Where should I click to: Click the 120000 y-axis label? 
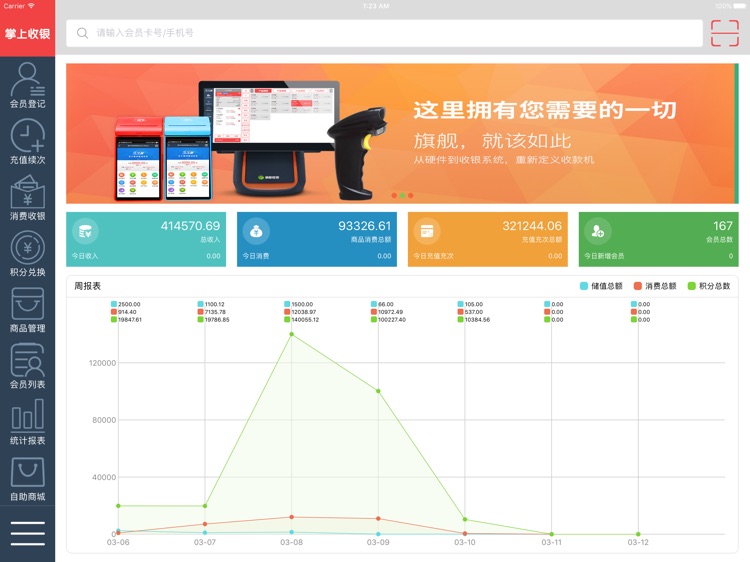tap(102, 363)
